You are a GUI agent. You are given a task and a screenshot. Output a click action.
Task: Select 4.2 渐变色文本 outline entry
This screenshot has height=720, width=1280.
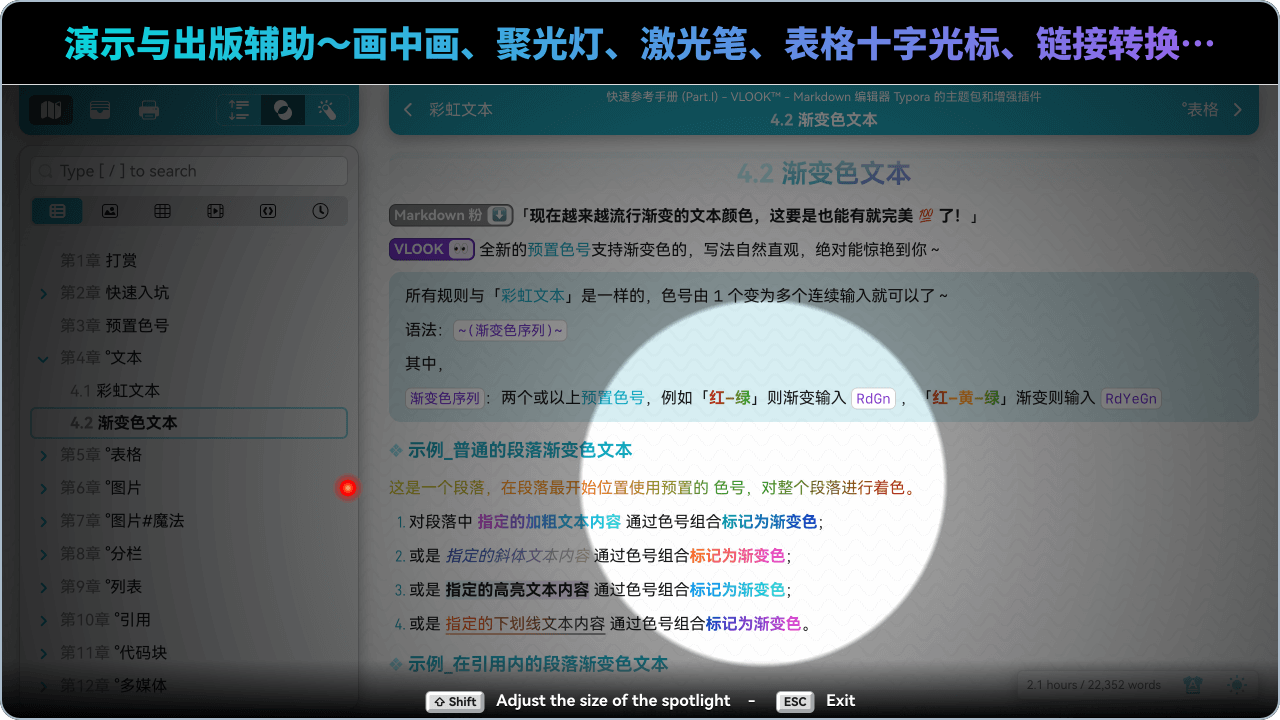coord(189,423)
